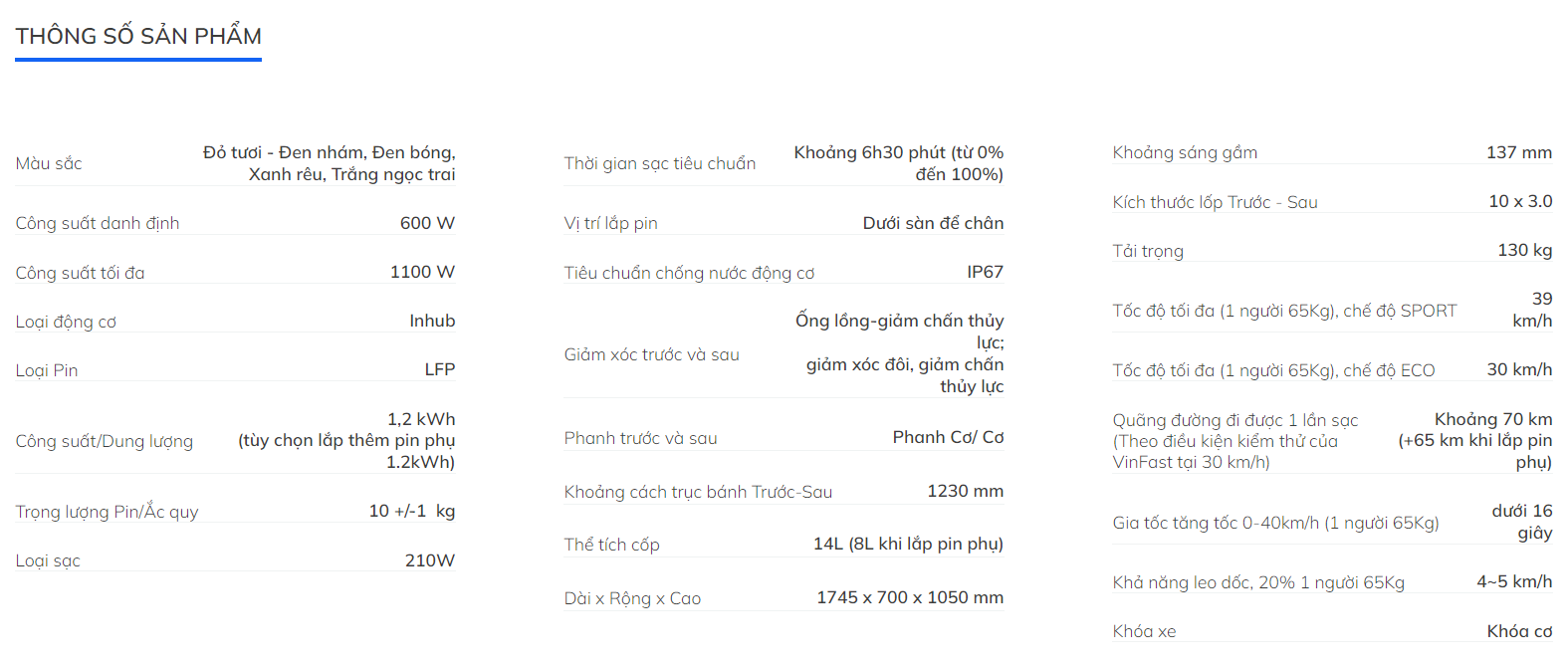Select the 1745 x 700 x 1050 mm dimensions
Image resolution: width=1568 pixels, height=667 pixels.
click(x=910, y=597)
